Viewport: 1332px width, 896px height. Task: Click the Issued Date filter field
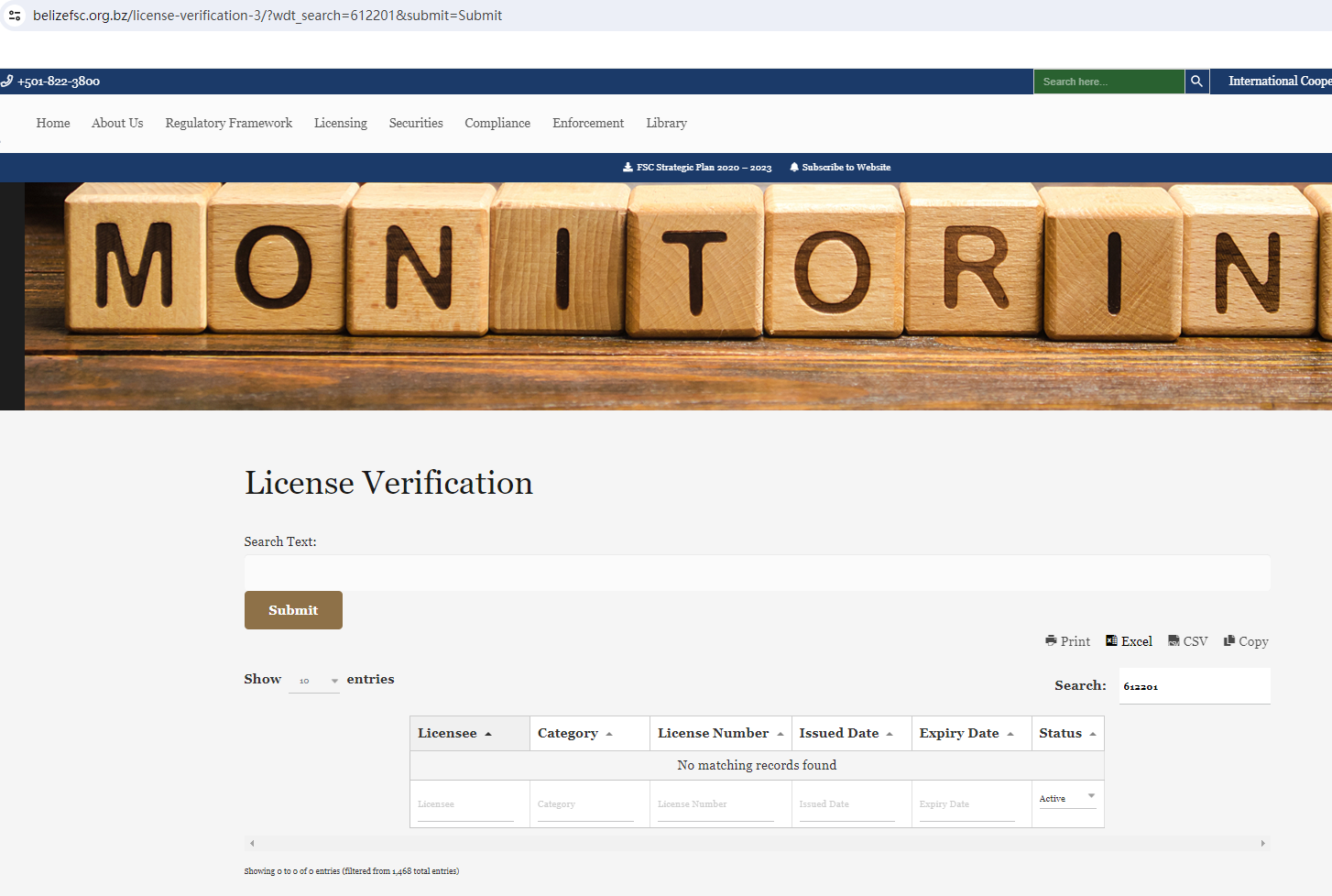pyautogui.click(x=846, y=804)
